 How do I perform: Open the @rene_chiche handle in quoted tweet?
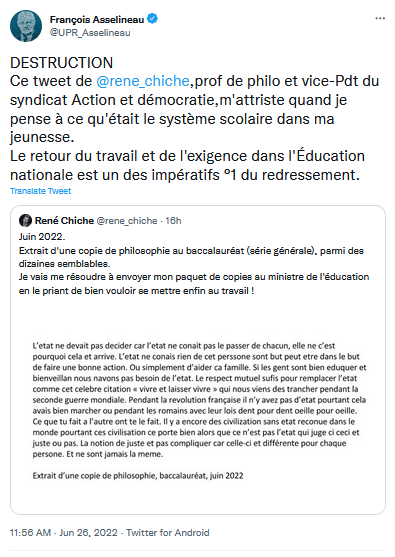click(x=127, y=221)
